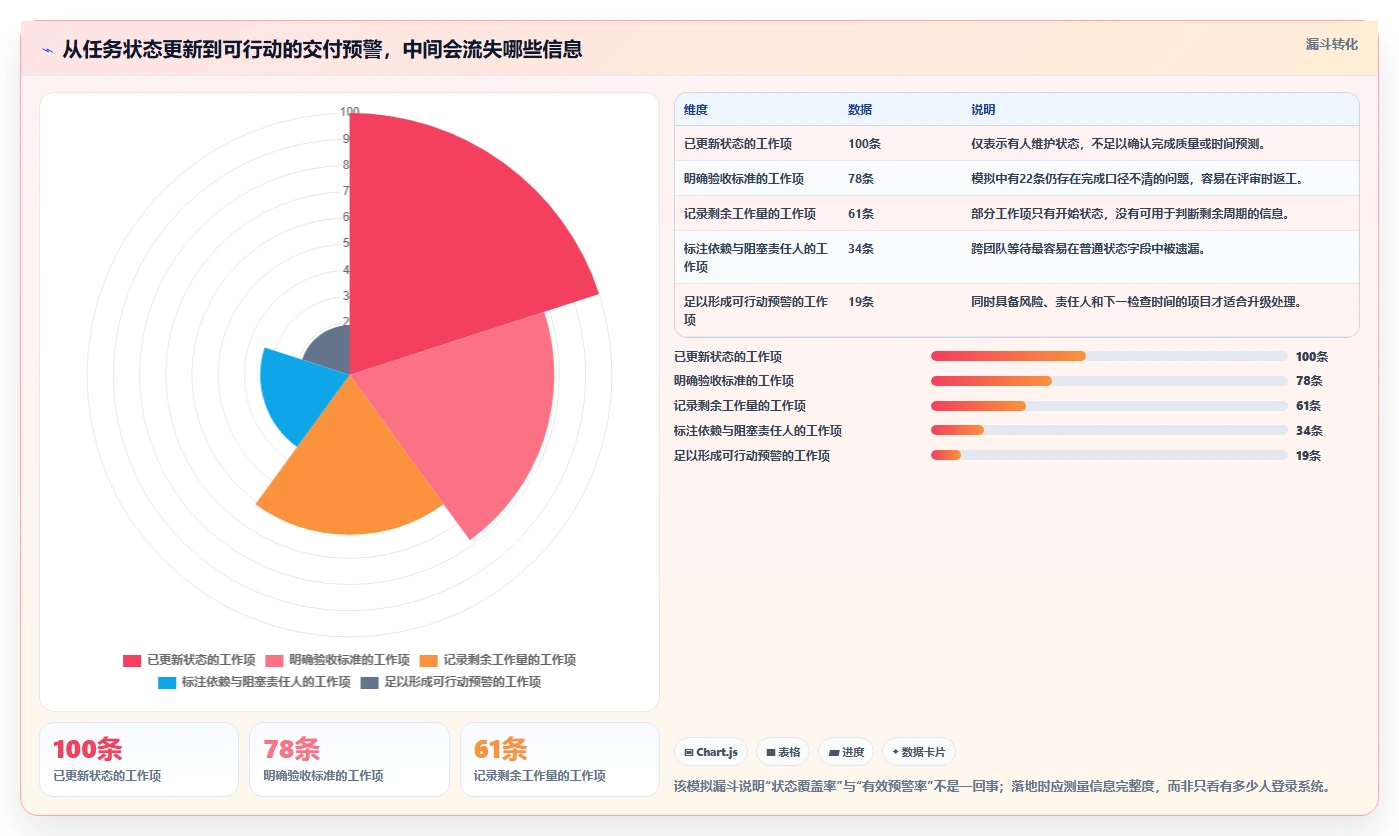Toggle legend item 标注依赖与阻塞责任人的工作项

tap(254, 682)
